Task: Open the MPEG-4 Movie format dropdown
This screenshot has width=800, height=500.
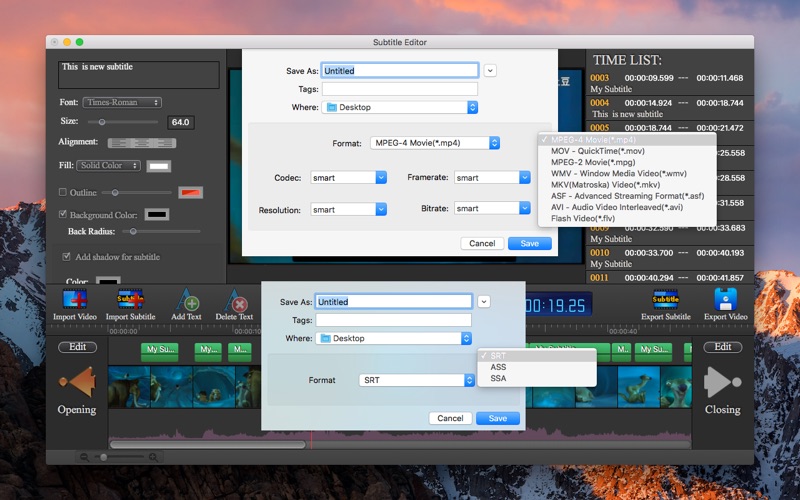Action: point(435,143)
